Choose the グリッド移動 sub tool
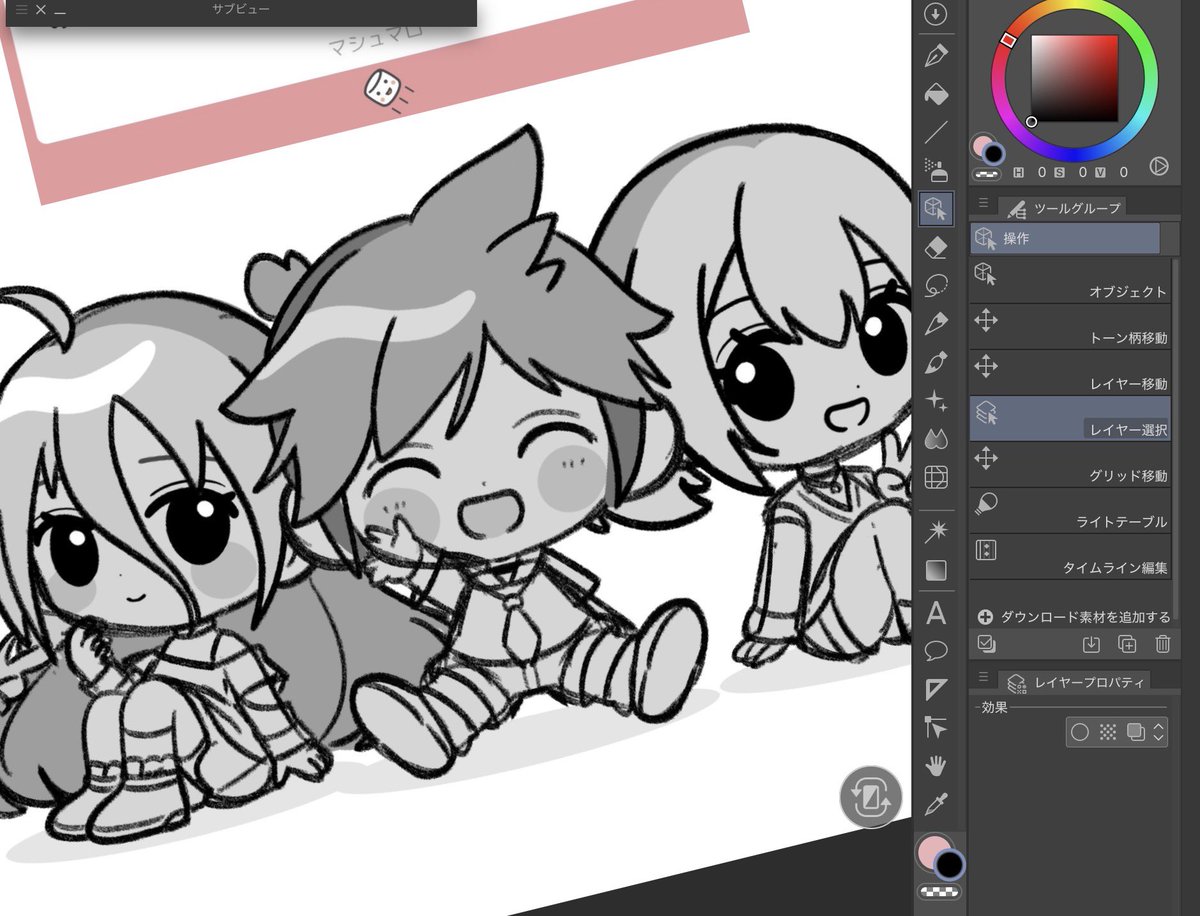 tap(1070, 465)
